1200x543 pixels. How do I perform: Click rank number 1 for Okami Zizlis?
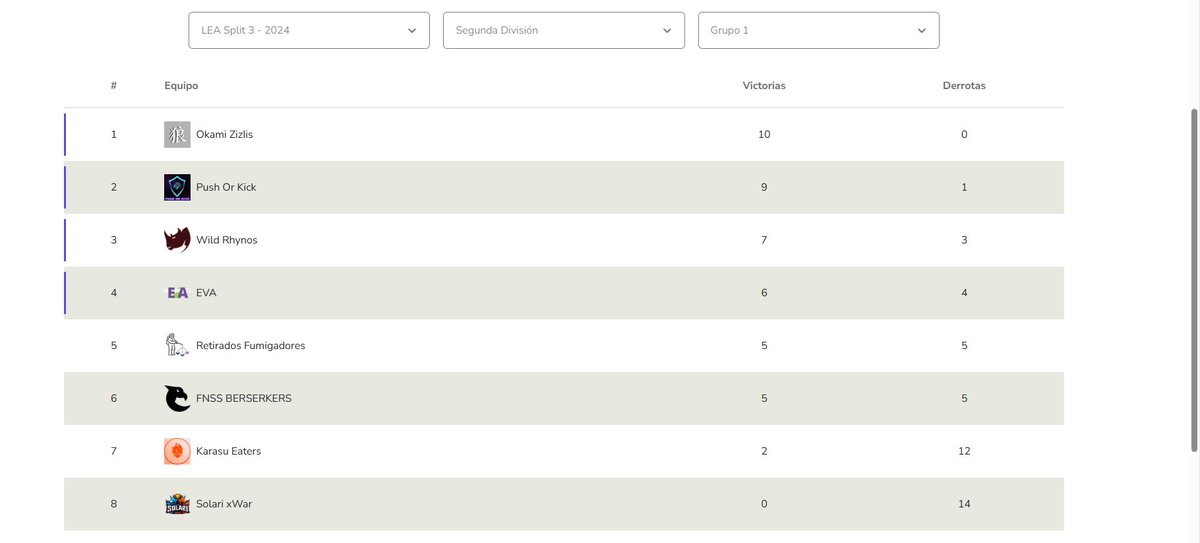point(114,135)
